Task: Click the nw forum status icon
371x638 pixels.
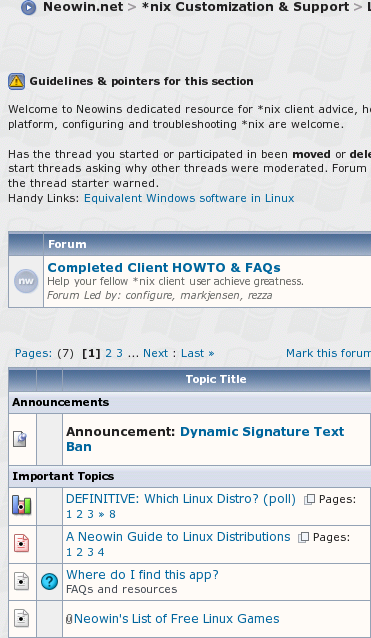Action: pos(26,281)
